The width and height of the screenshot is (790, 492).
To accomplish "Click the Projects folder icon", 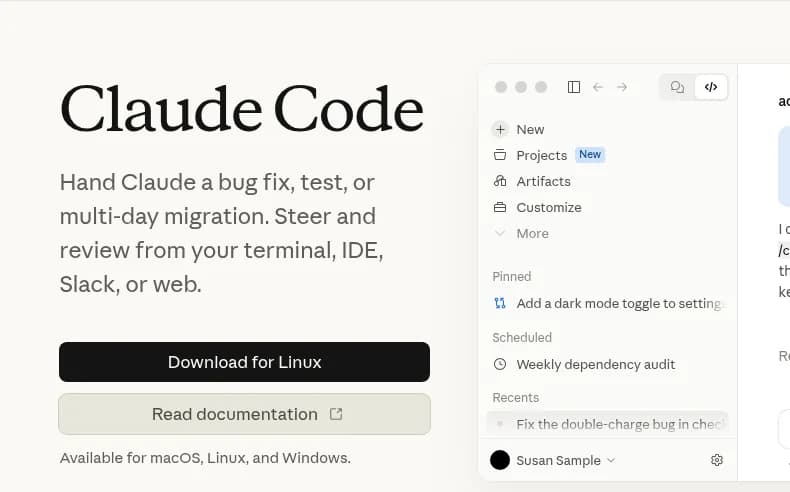I will point(500,155).
